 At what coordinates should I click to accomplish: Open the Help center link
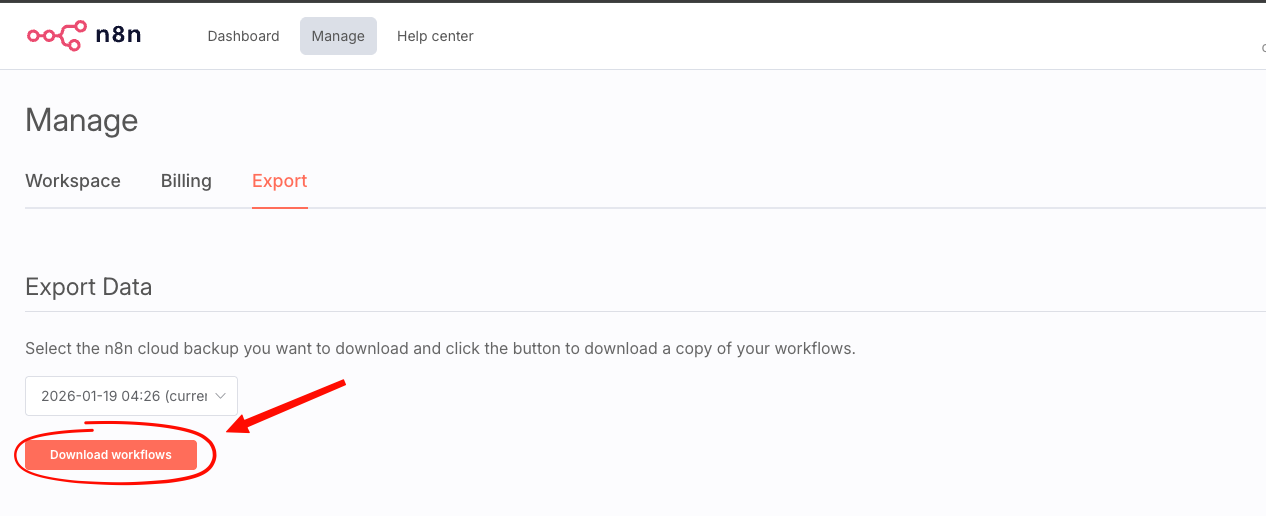[x=435, y=36]
